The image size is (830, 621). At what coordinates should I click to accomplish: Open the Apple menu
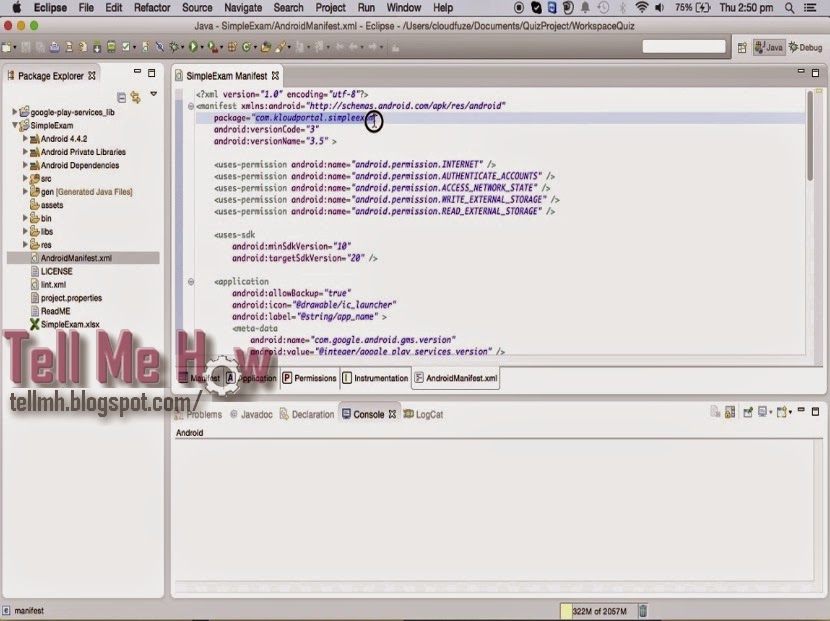click(16, 7)
